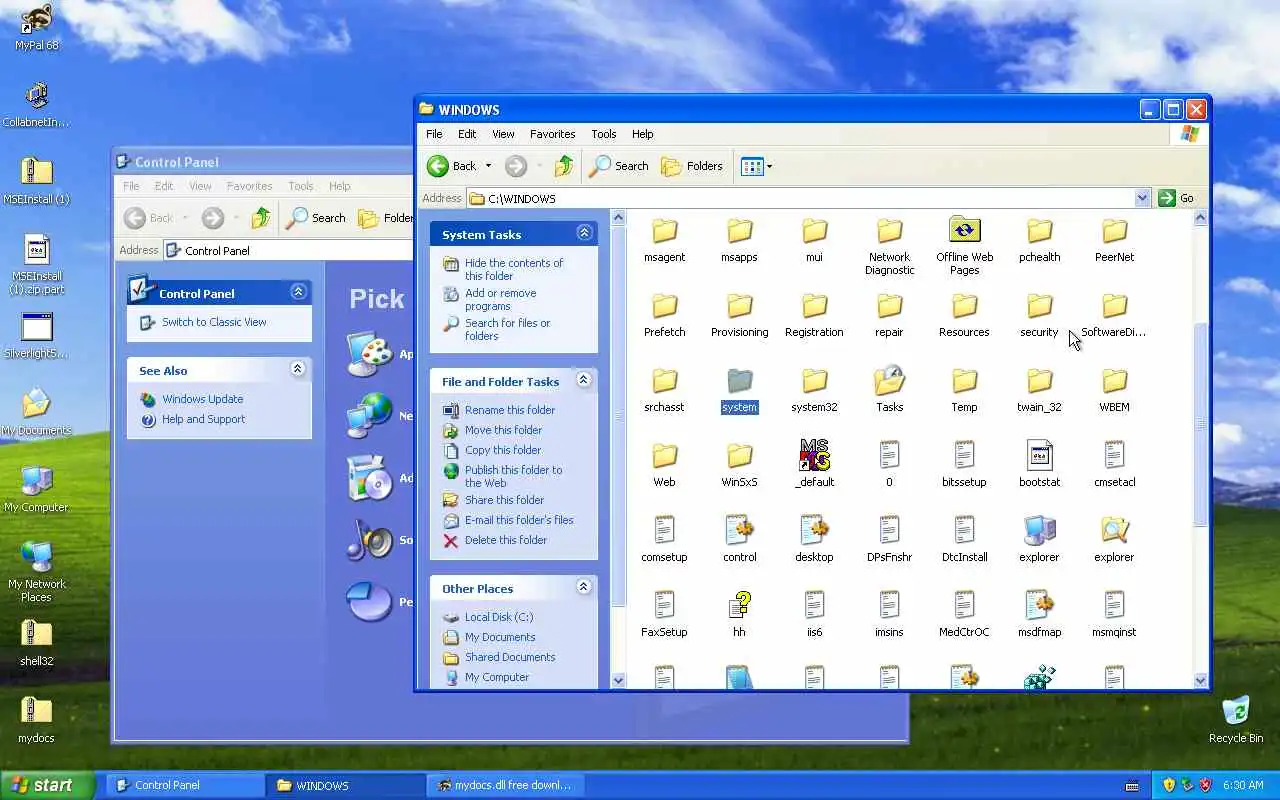Open Back history dropdown arrow in WINDOWS
Viewport: 1280px width, 800px height.
click(x=488, y=166)
